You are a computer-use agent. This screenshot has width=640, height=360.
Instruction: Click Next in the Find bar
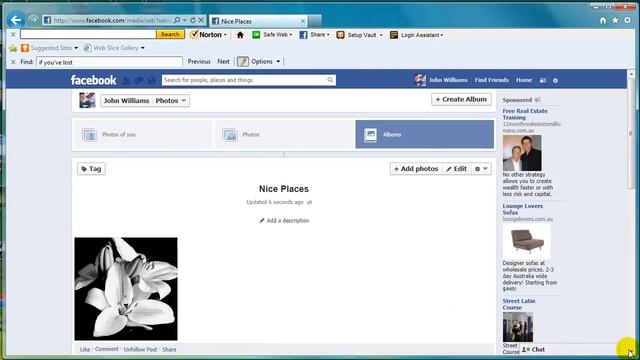click(x=223, y=62)
